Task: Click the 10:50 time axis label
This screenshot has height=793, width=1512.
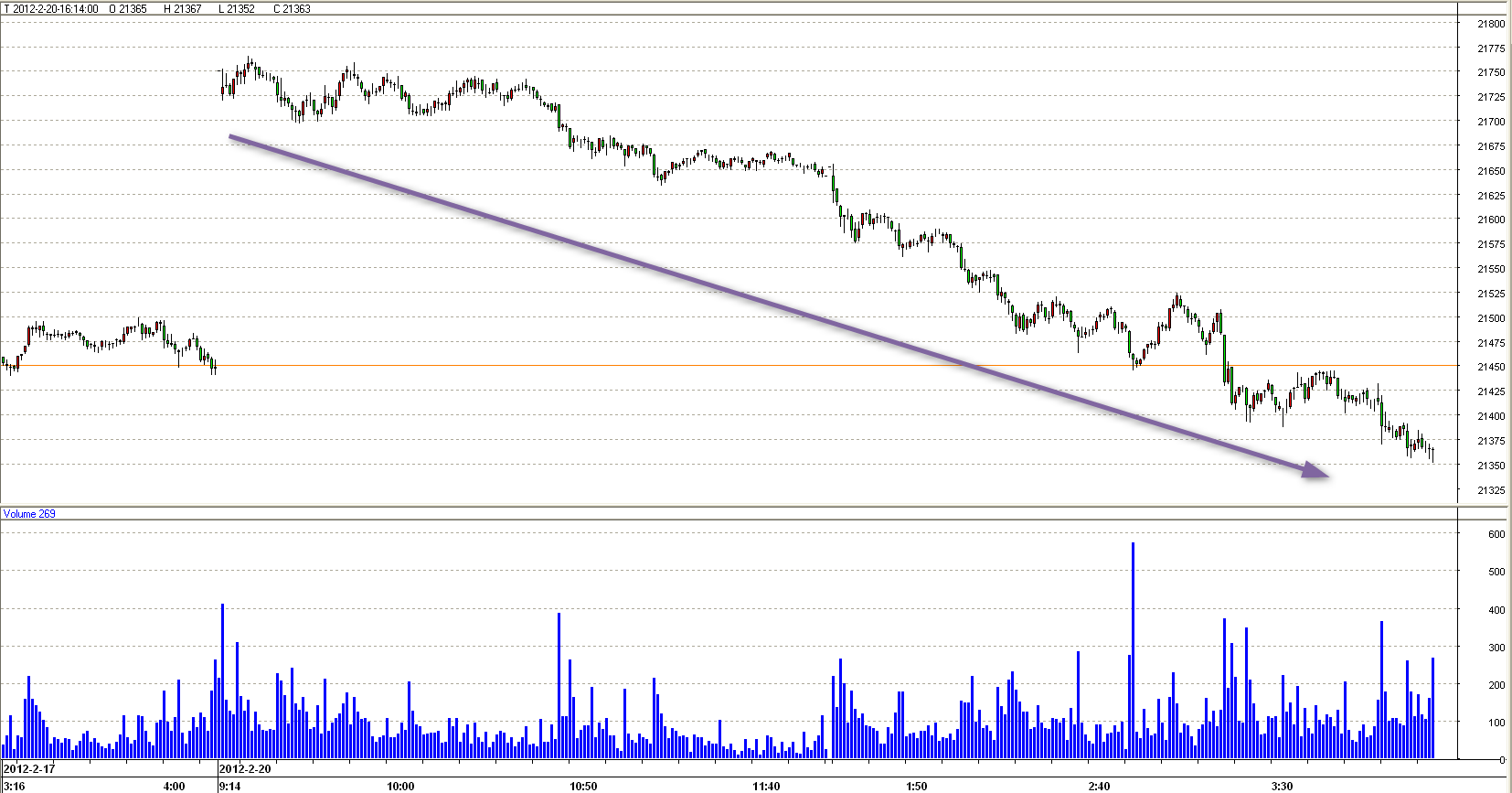Action: [x=583, y=786]
